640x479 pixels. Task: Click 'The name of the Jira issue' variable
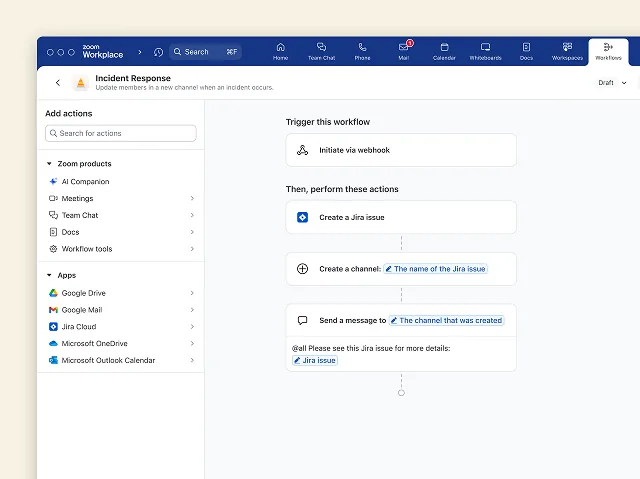[435, 269]
